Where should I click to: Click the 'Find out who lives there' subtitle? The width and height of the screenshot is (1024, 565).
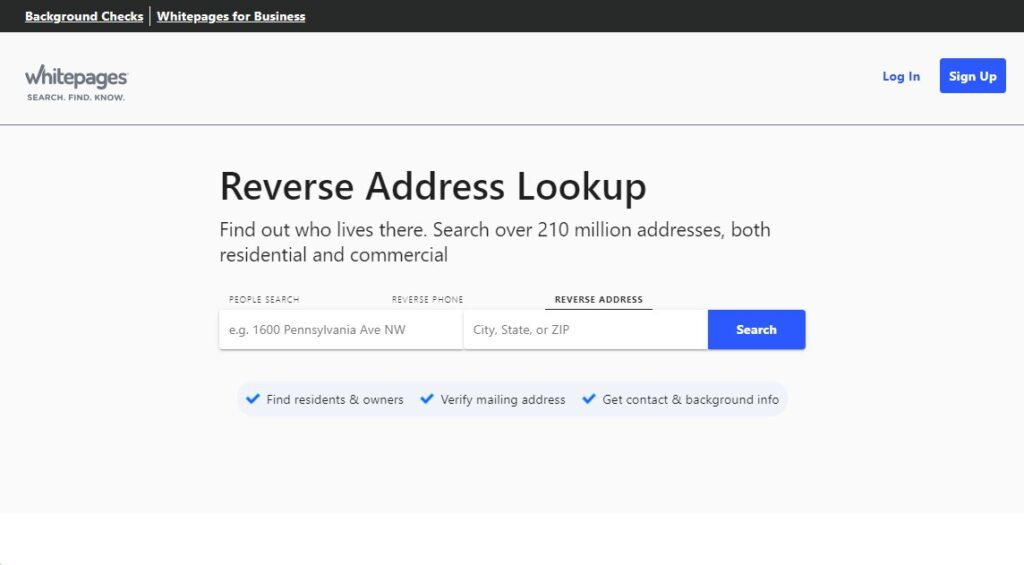[x=494, y=242]
